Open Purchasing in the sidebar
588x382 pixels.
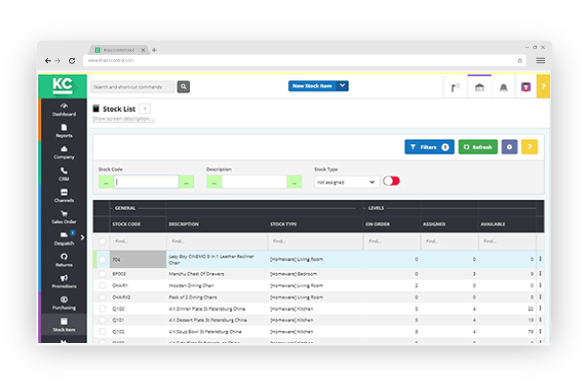click(64, 303)
